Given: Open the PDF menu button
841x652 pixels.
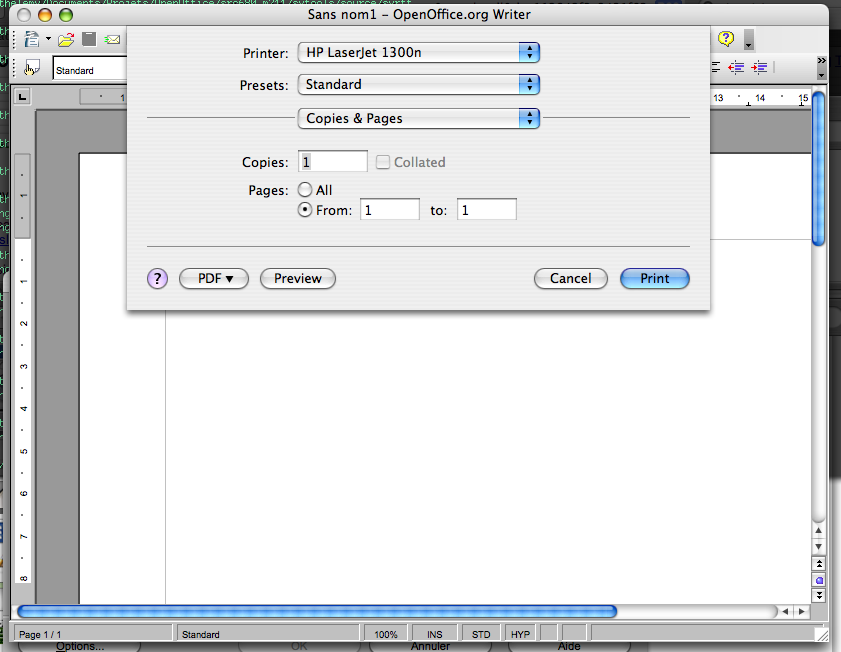Looking at the screenshot, I should (214, 279).
